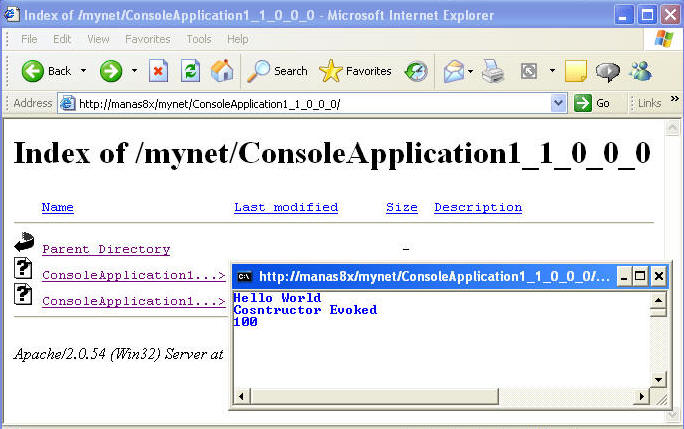684x429 pixels.
Task: Open the File menu
Action: (29, 39)
